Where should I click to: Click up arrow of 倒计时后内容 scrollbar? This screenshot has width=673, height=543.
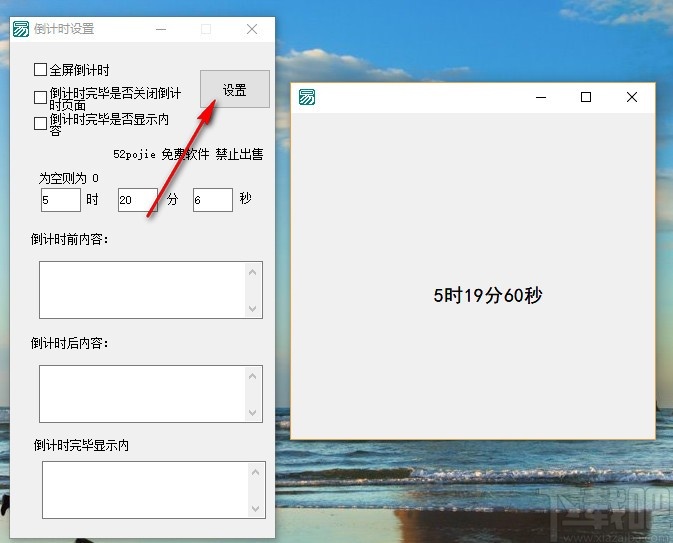tap(253, 376)
